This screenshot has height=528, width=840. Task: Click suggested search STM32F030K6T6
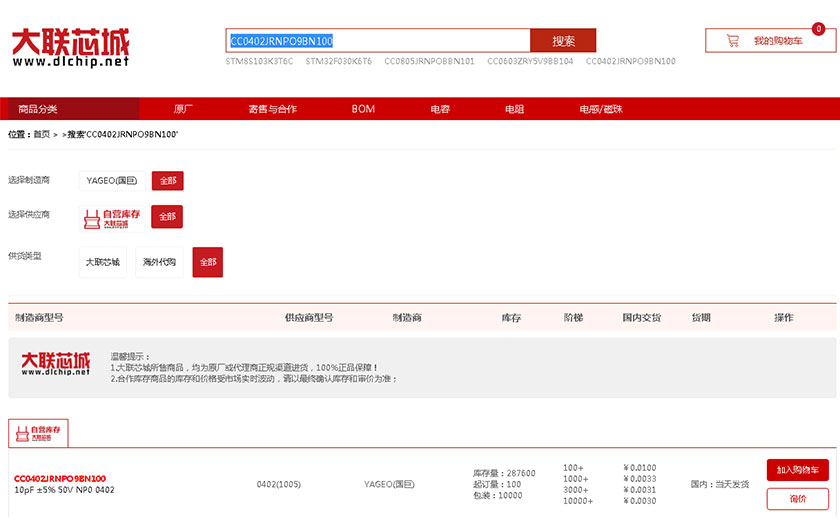pyautogui.click(x=338, y=61)
